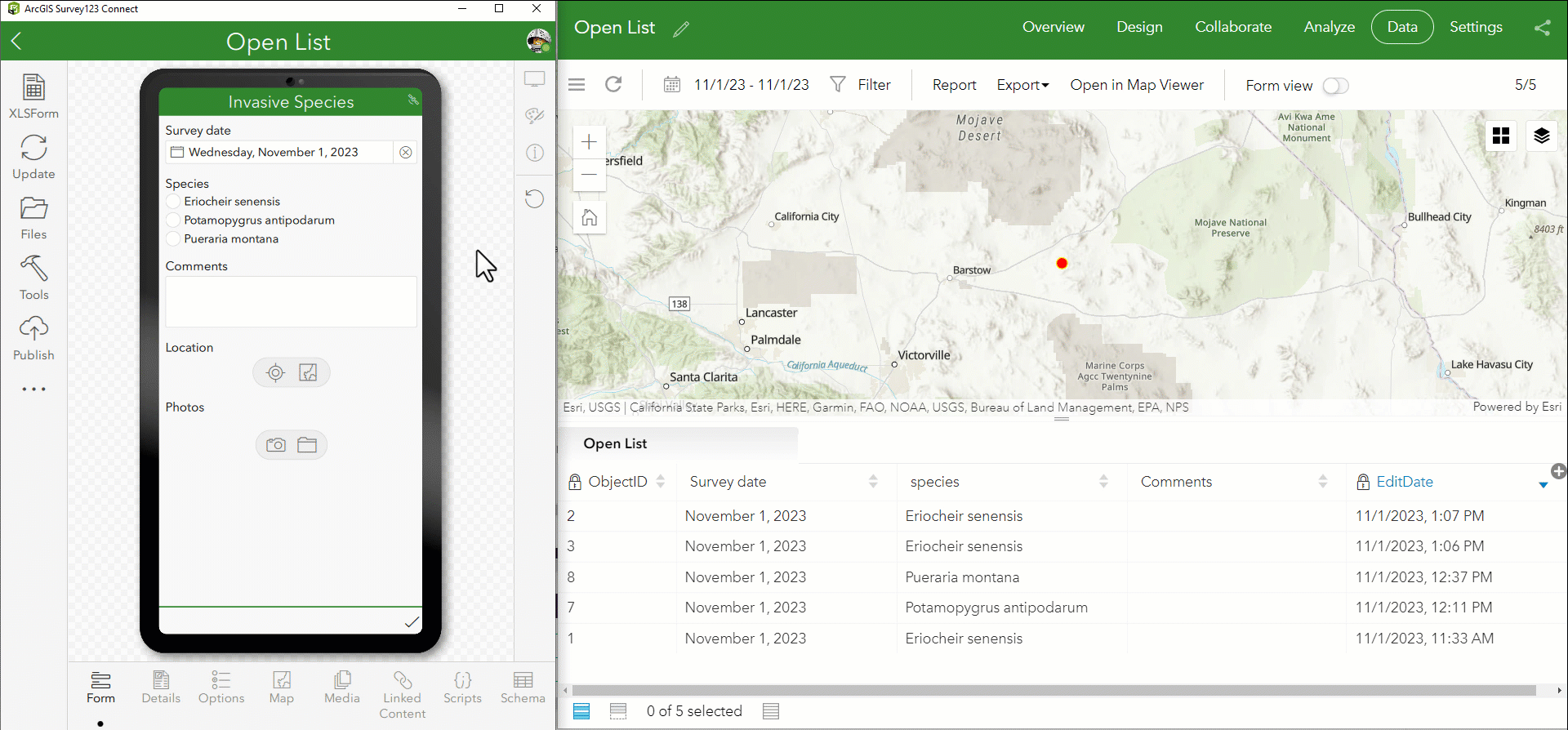Open the Export dropdown

[x=1022, y=85]
